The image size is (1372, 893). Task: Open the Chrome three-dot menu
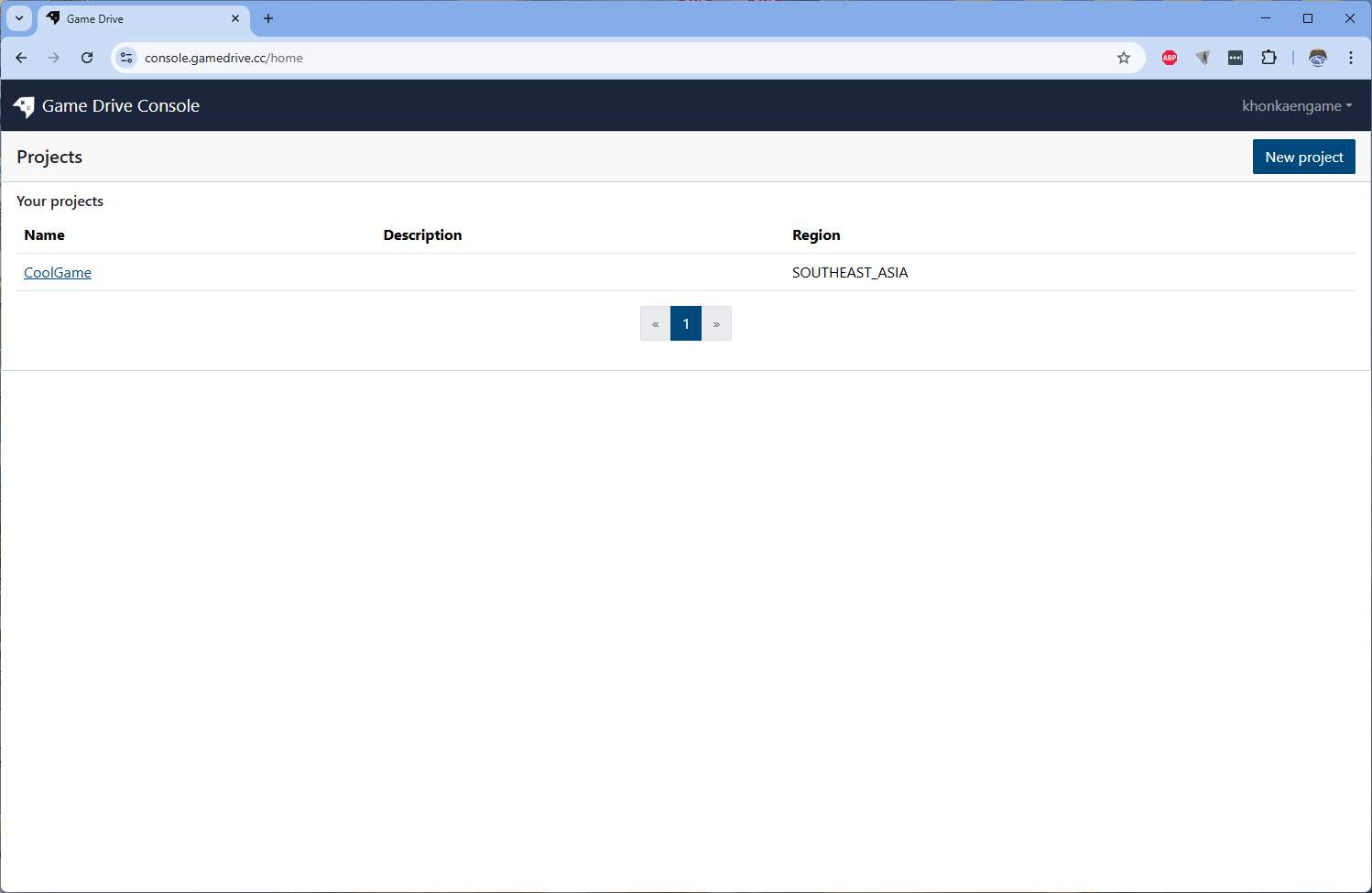coord(1351,58)
